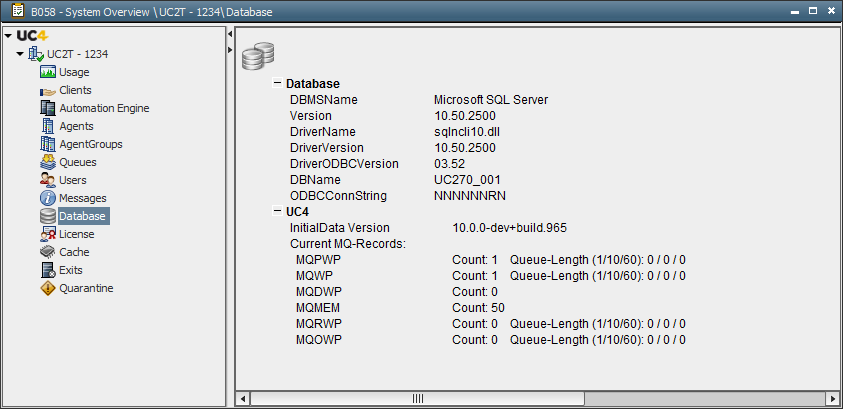Click the DBMSName label
This screenshot has width=843, height=409.
coord(324,99)
